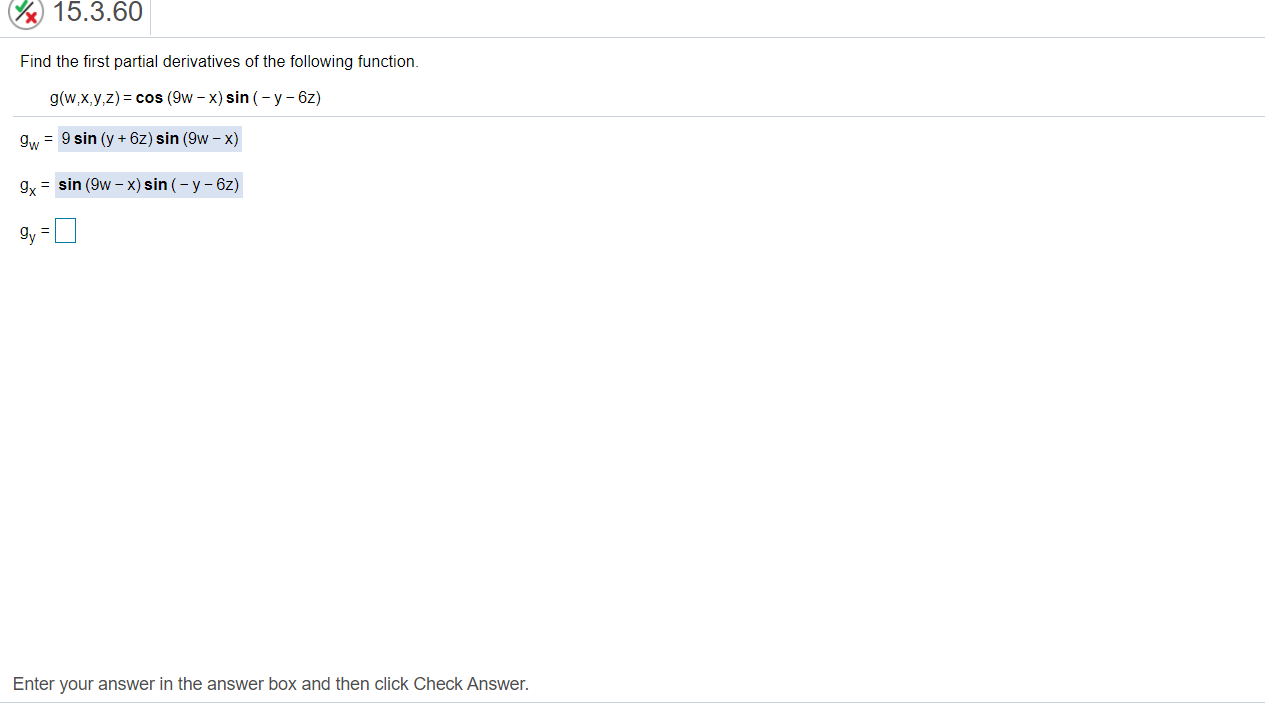Click 'sin (y + 6z)' in the g_w answer
Viewport: 1265px width, 712px height.
click(113, 139)
